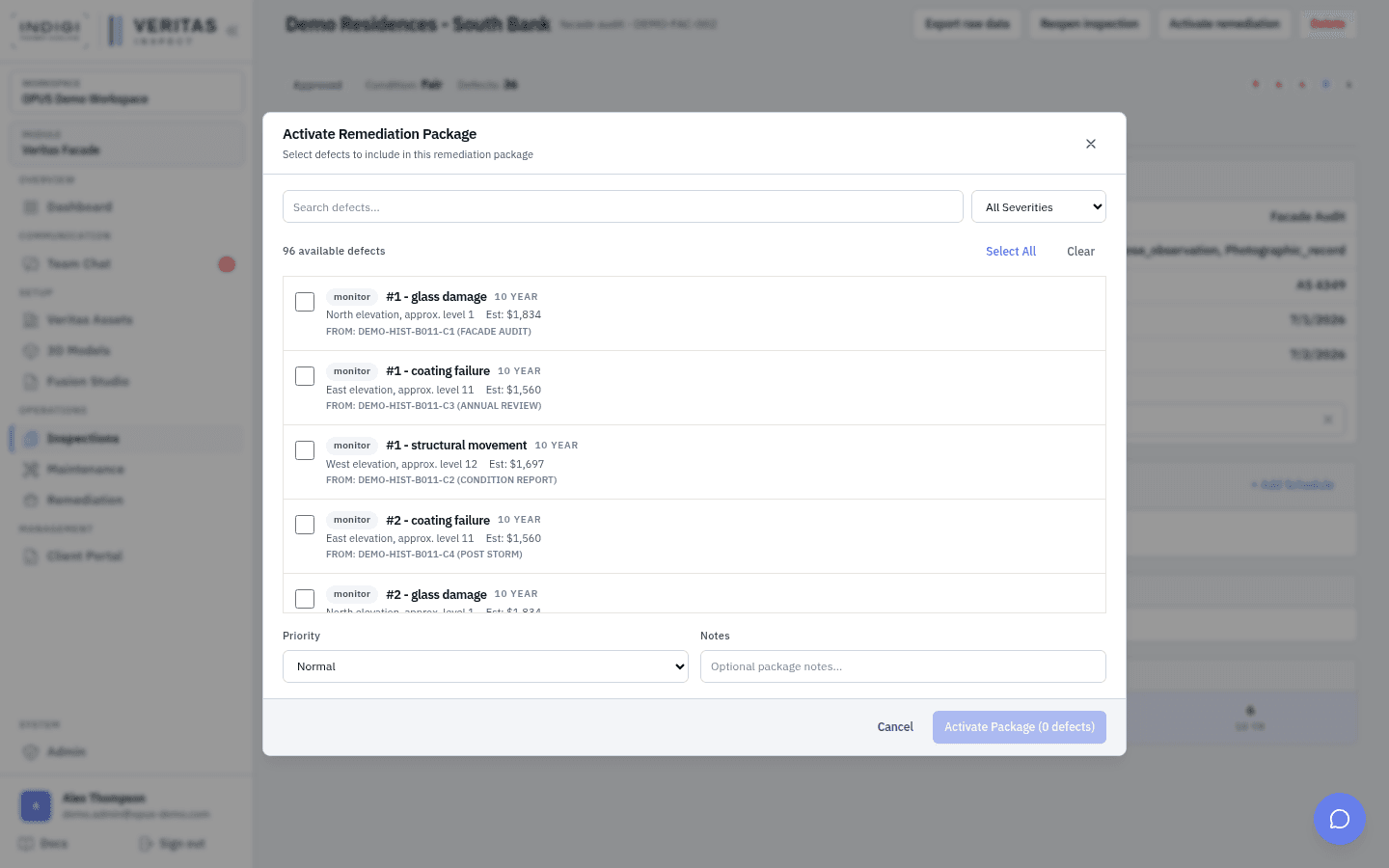Click the Sign out icon

click(x=146, y=844)
